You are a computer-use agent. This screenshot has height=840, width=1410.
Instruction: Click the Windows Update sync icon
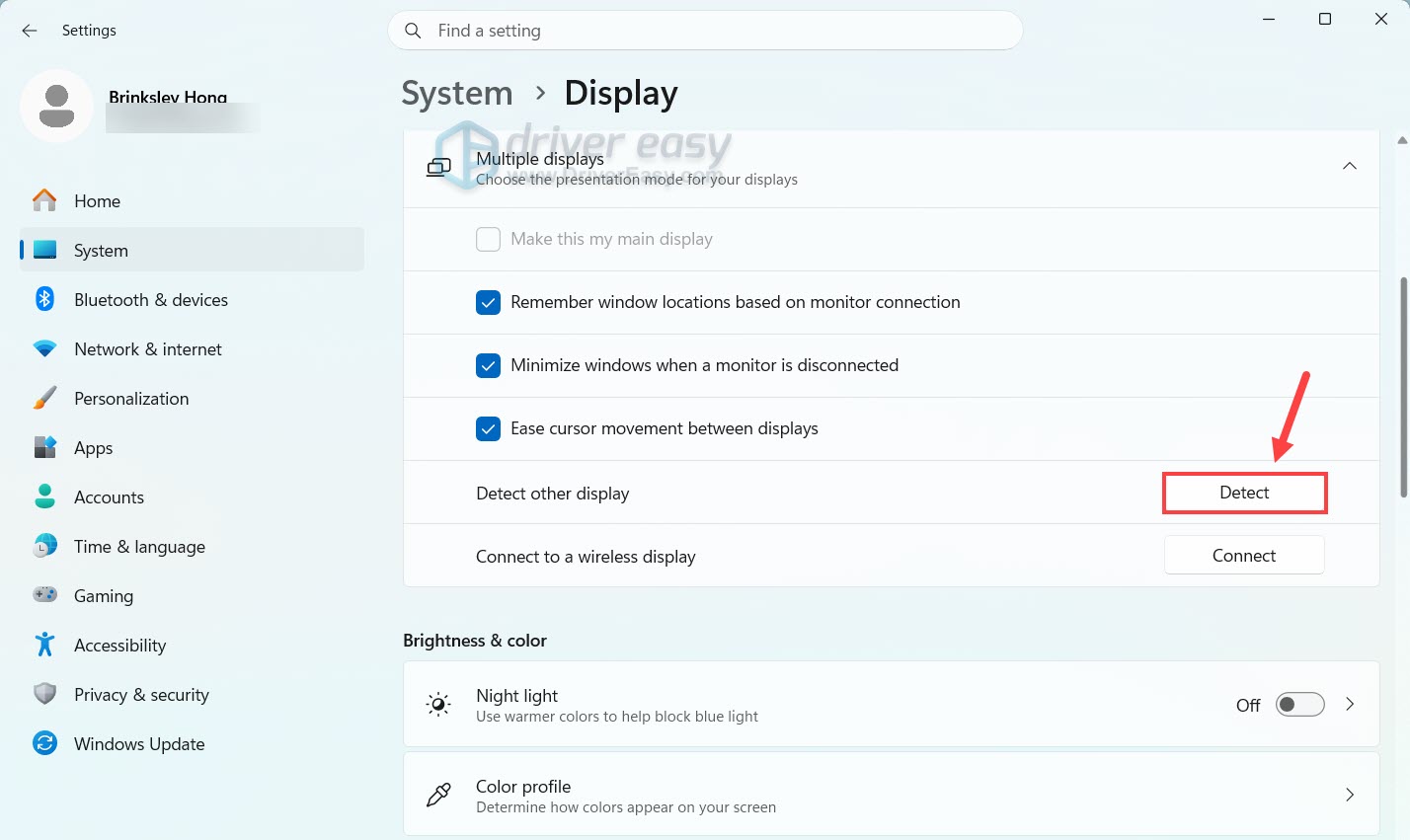[44, 743]
